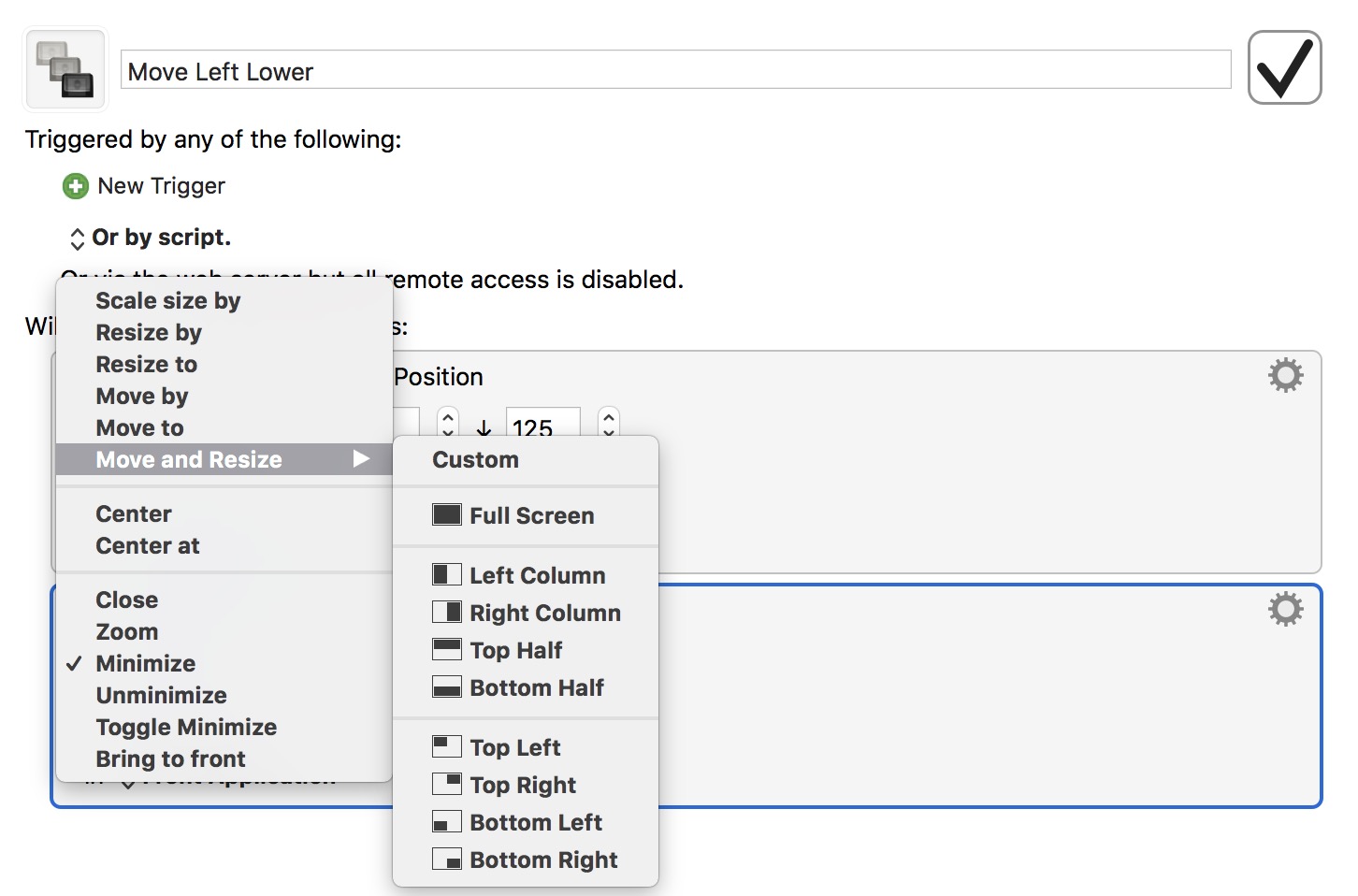The height and width of the screenshot is (896, 1358).
Task: Click the macro name field
Action: (x=675, y=70)
